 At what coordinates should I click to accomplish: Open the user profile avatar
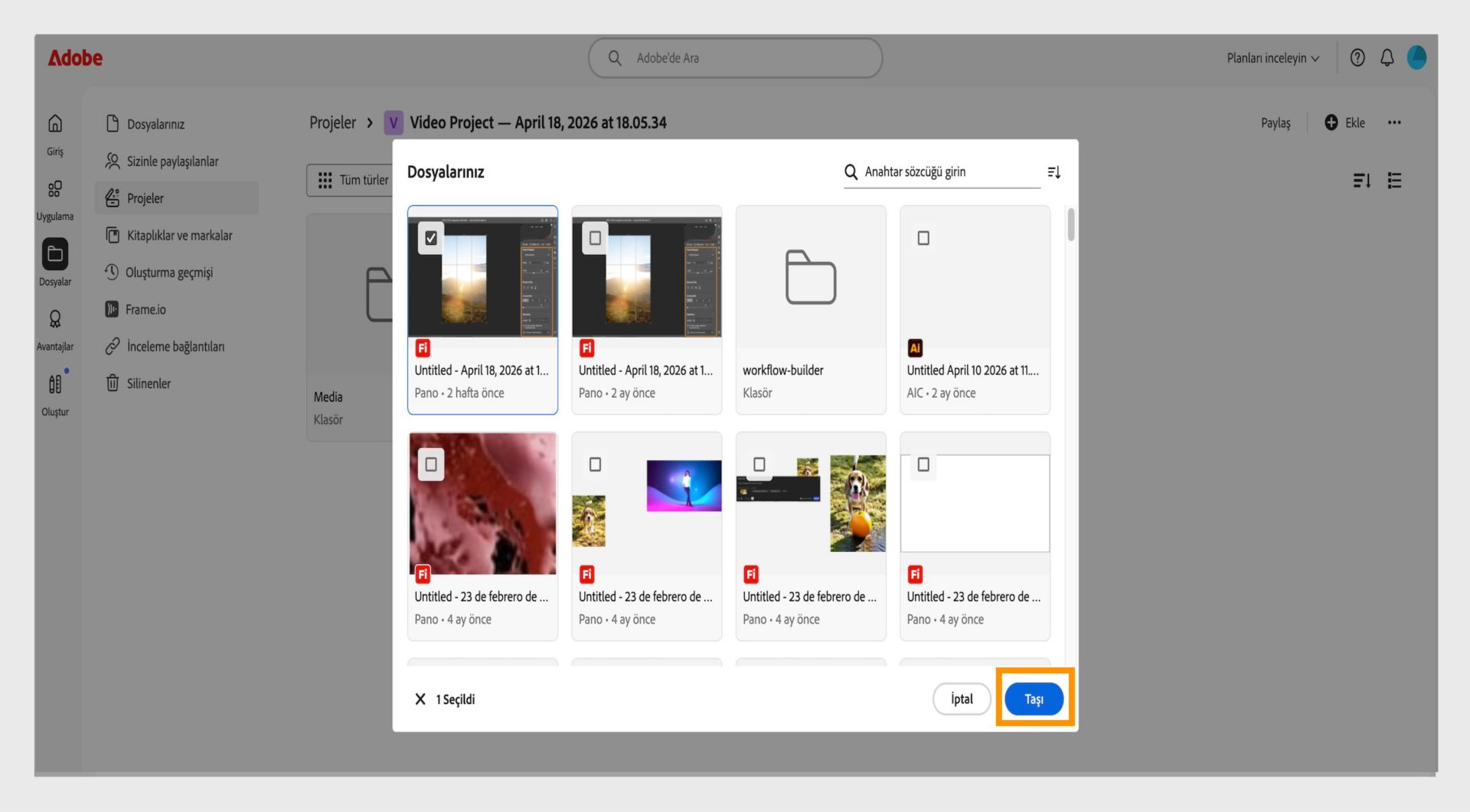tap(1416, 58)
